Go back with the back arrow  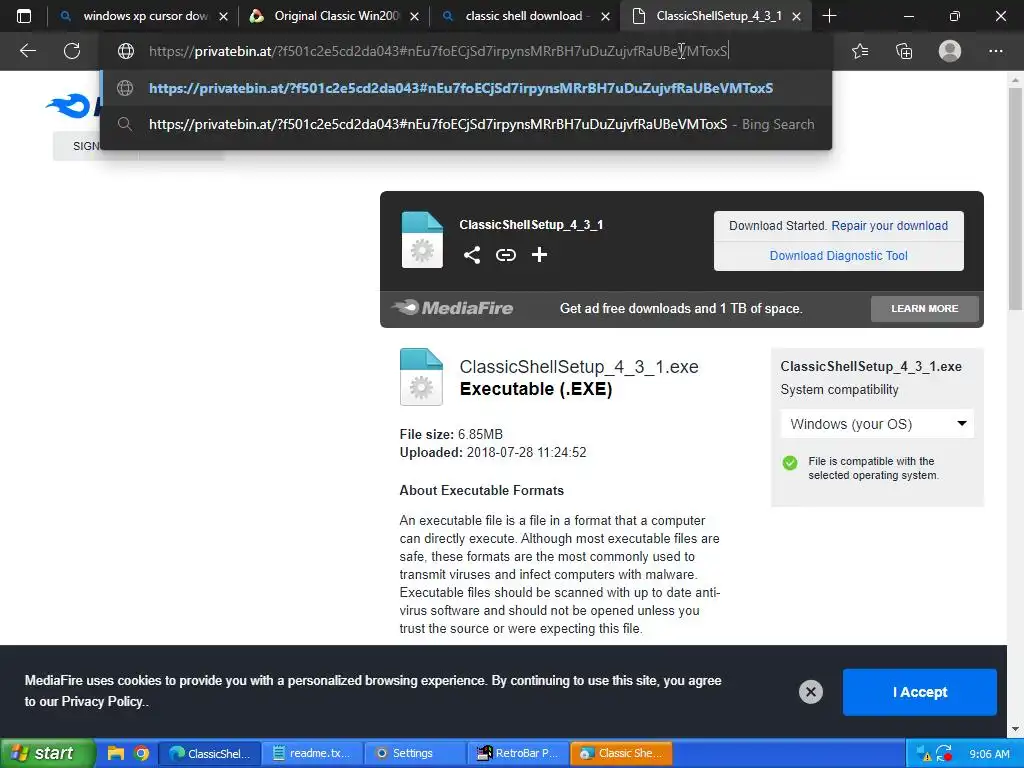click(27, 51)
